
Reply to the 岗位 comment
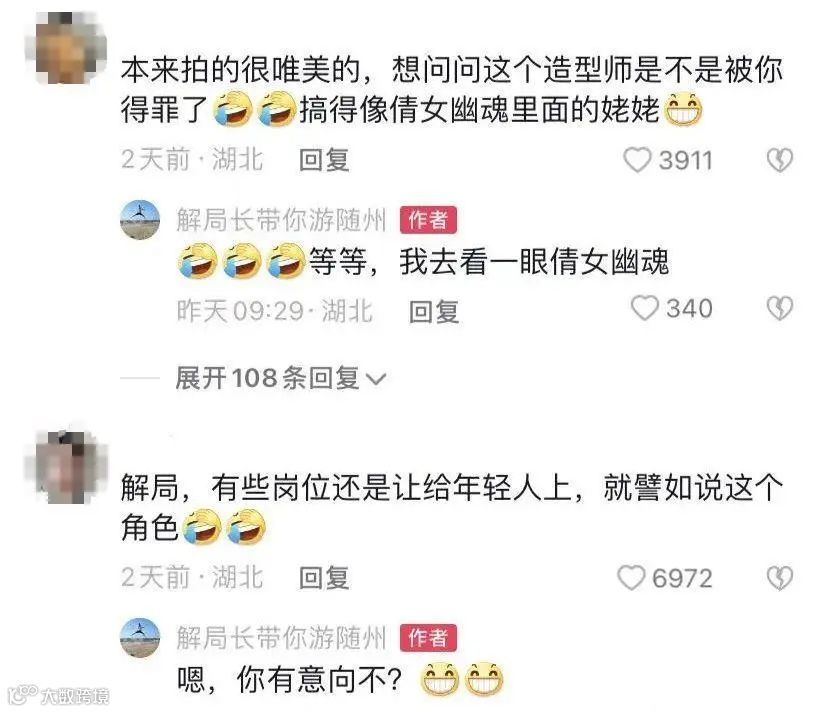click(x=324, y=577)
